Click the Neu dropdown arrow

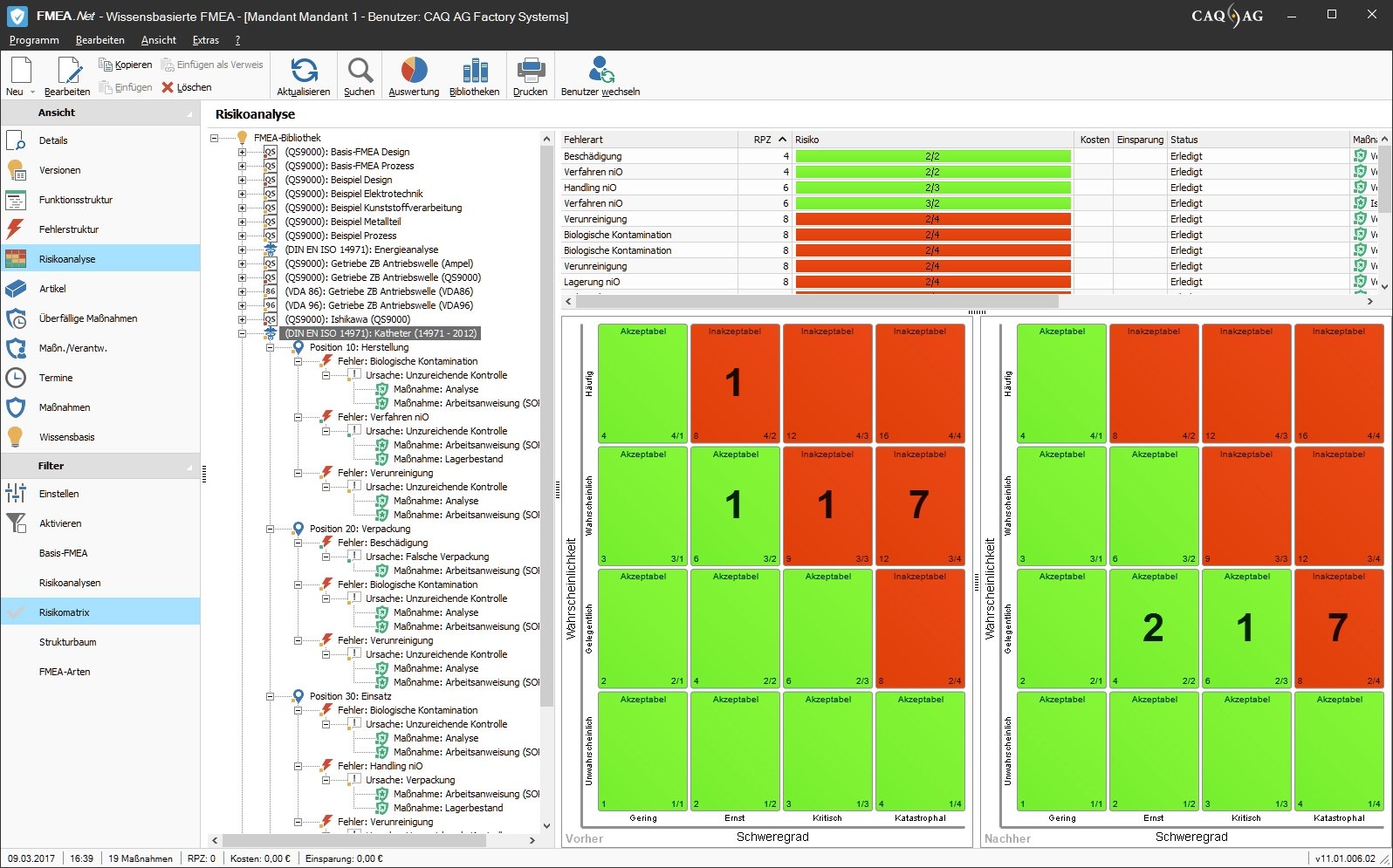[x=32, y=92]
